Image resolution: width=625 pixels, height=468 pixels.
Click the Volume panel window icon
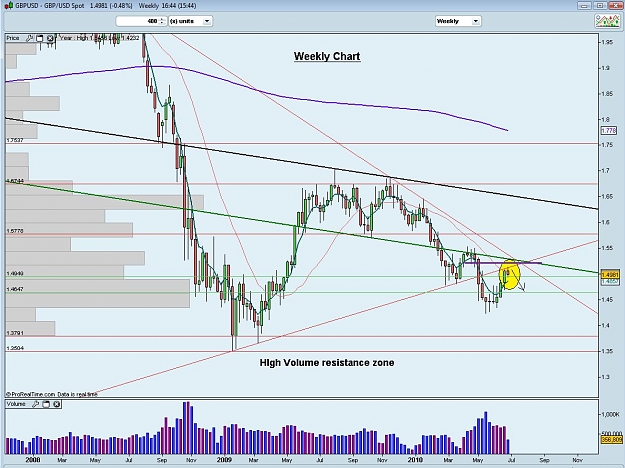[x=46, y=404]
